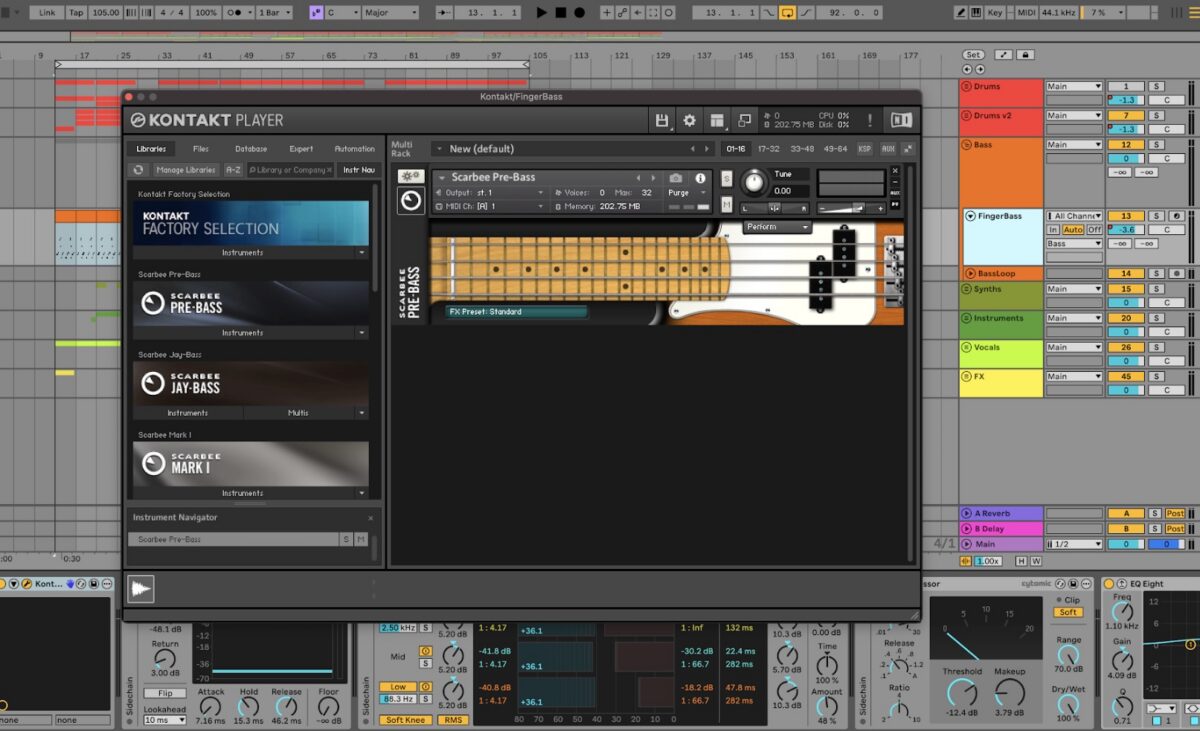Image resolution: width=1200 pixels, height=731 pixels.
Task: Click the Scarbee Pre-Bass wrench/edit icon
Action: 410,176
